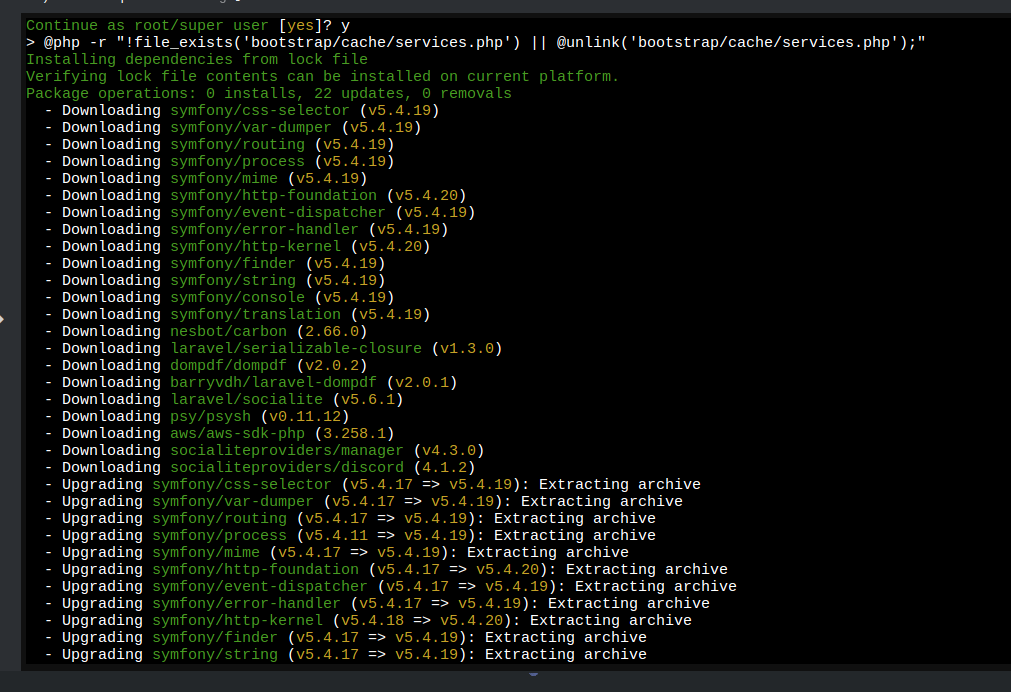Viewport: 1011px width, 692px height.
Task: Click the Upgrading symfony/event-dispatcher line
Action: [391, 586]
